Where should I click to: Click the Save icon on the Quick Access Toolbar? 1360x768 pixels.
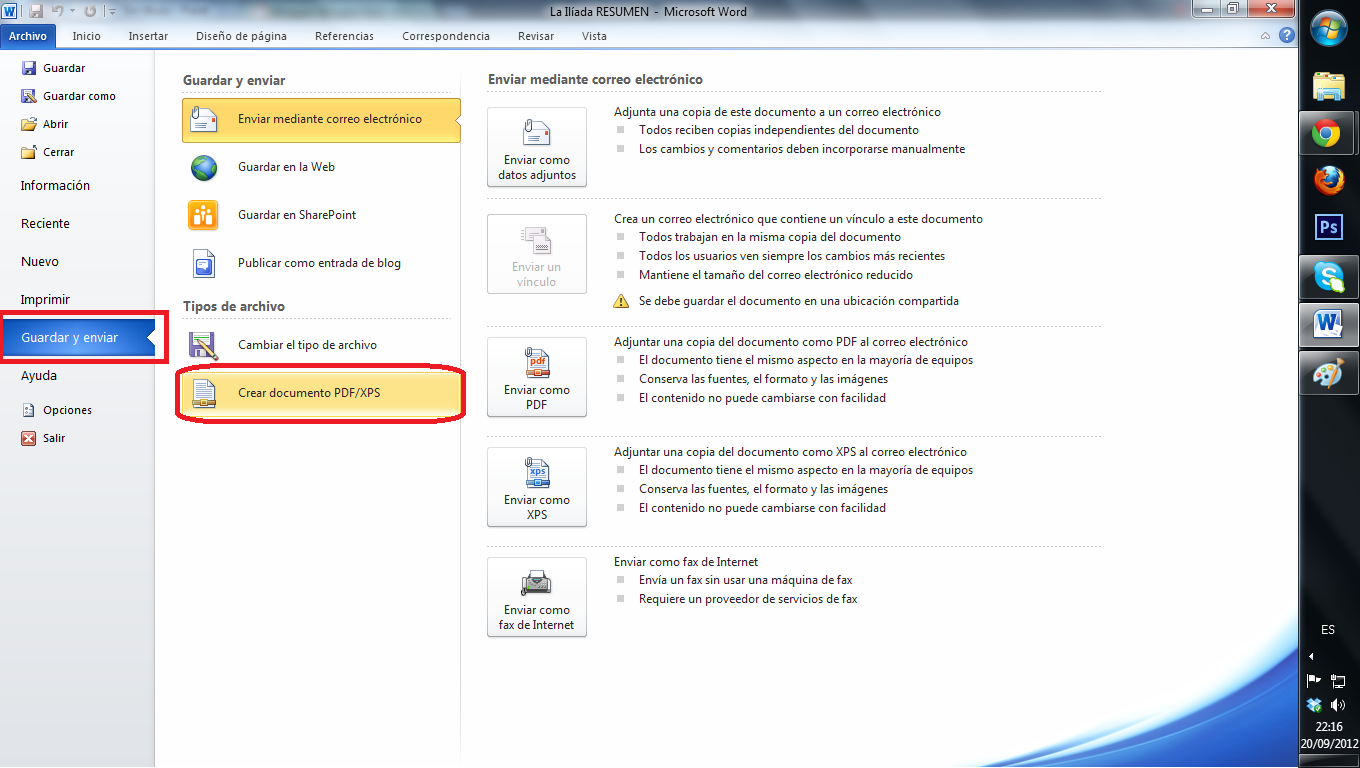(x=37, y=10)
